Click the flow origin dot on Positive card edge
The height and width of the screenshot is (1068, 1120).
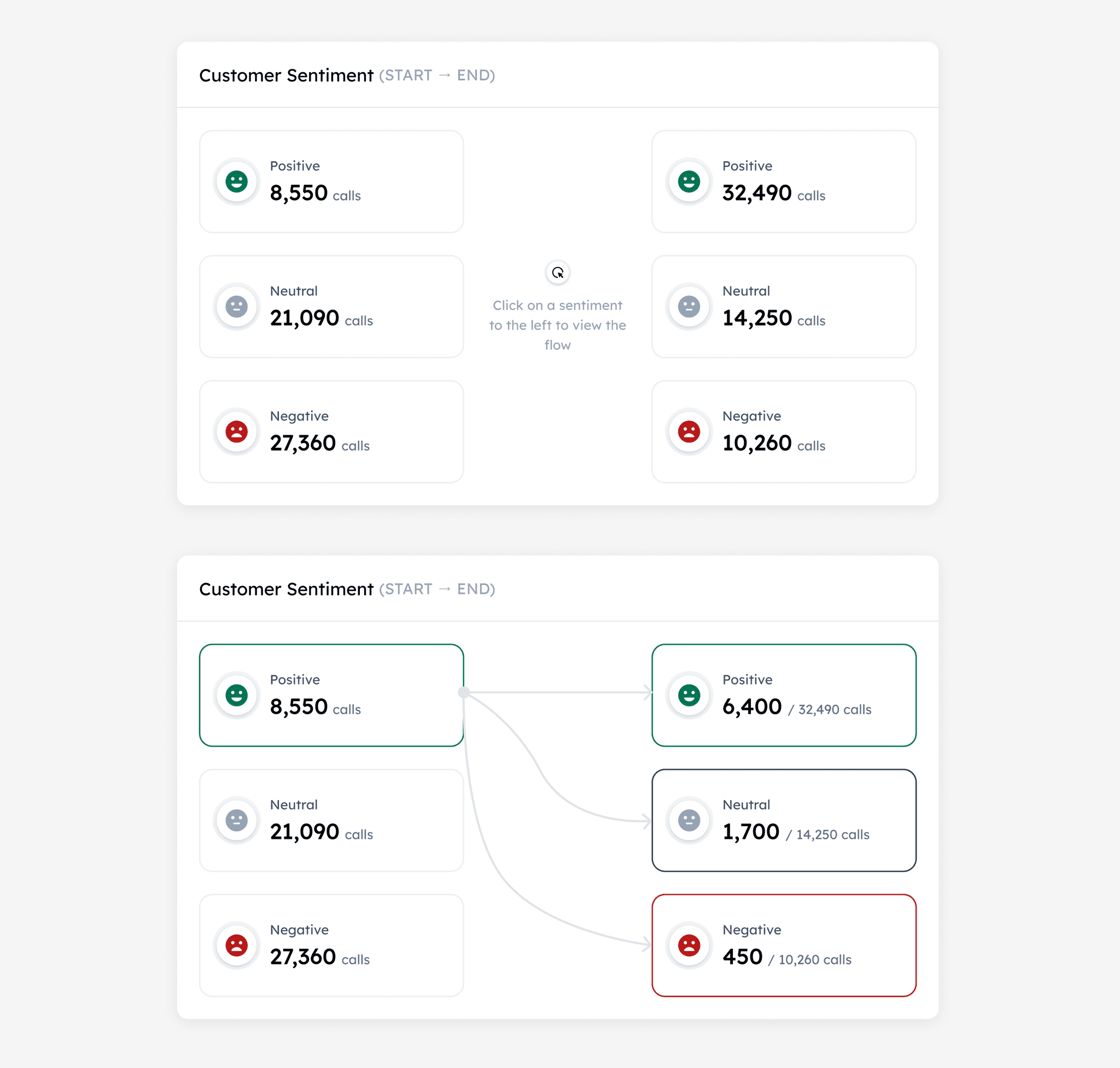point(464,692)
